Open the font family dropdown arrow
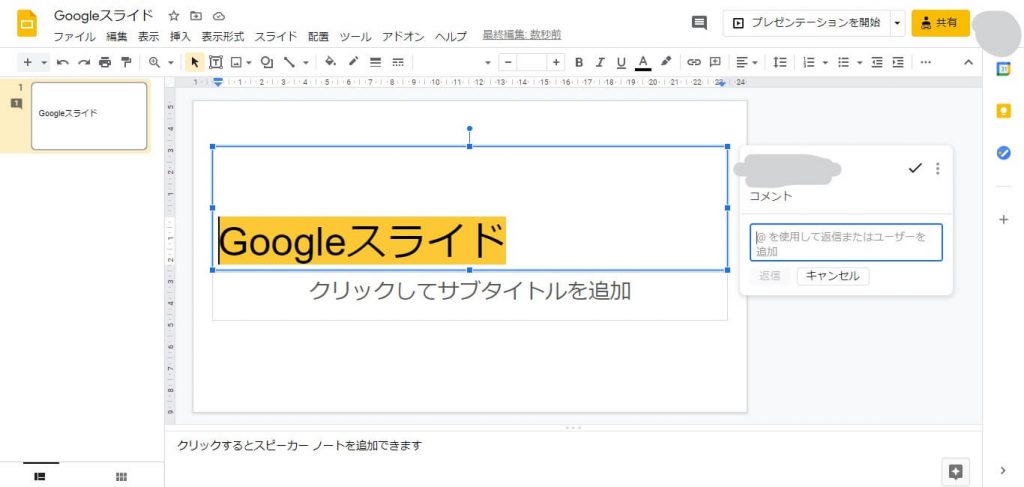 point(488,63)
